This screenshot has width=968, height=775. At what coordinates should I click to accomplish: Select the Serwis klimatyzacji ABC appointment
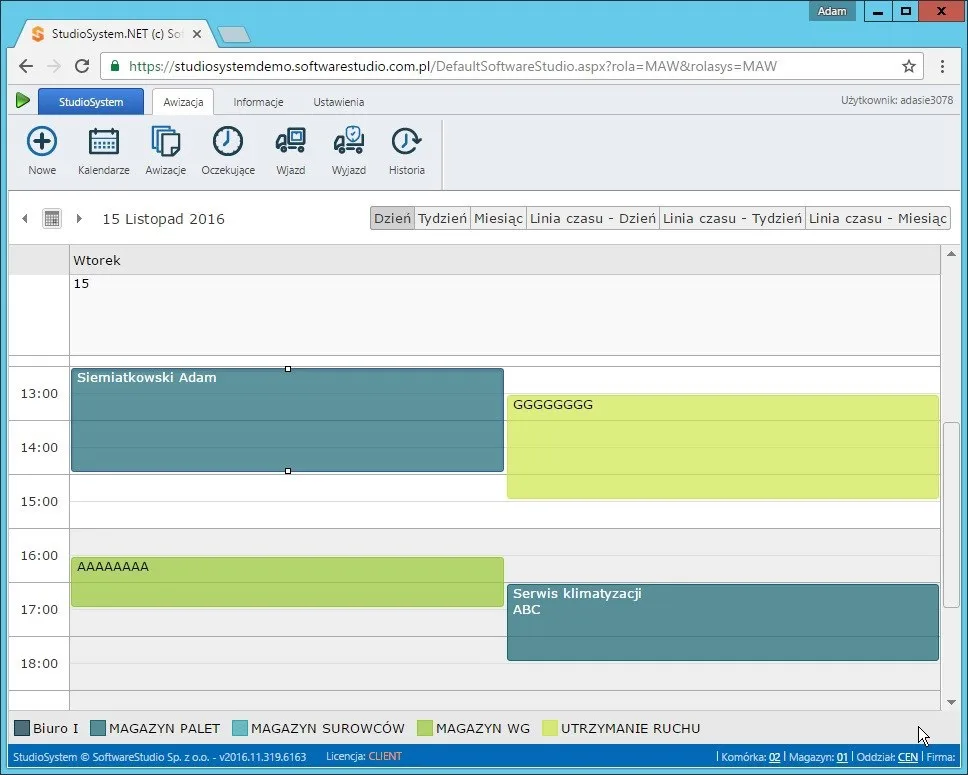[x=723, y=622]
